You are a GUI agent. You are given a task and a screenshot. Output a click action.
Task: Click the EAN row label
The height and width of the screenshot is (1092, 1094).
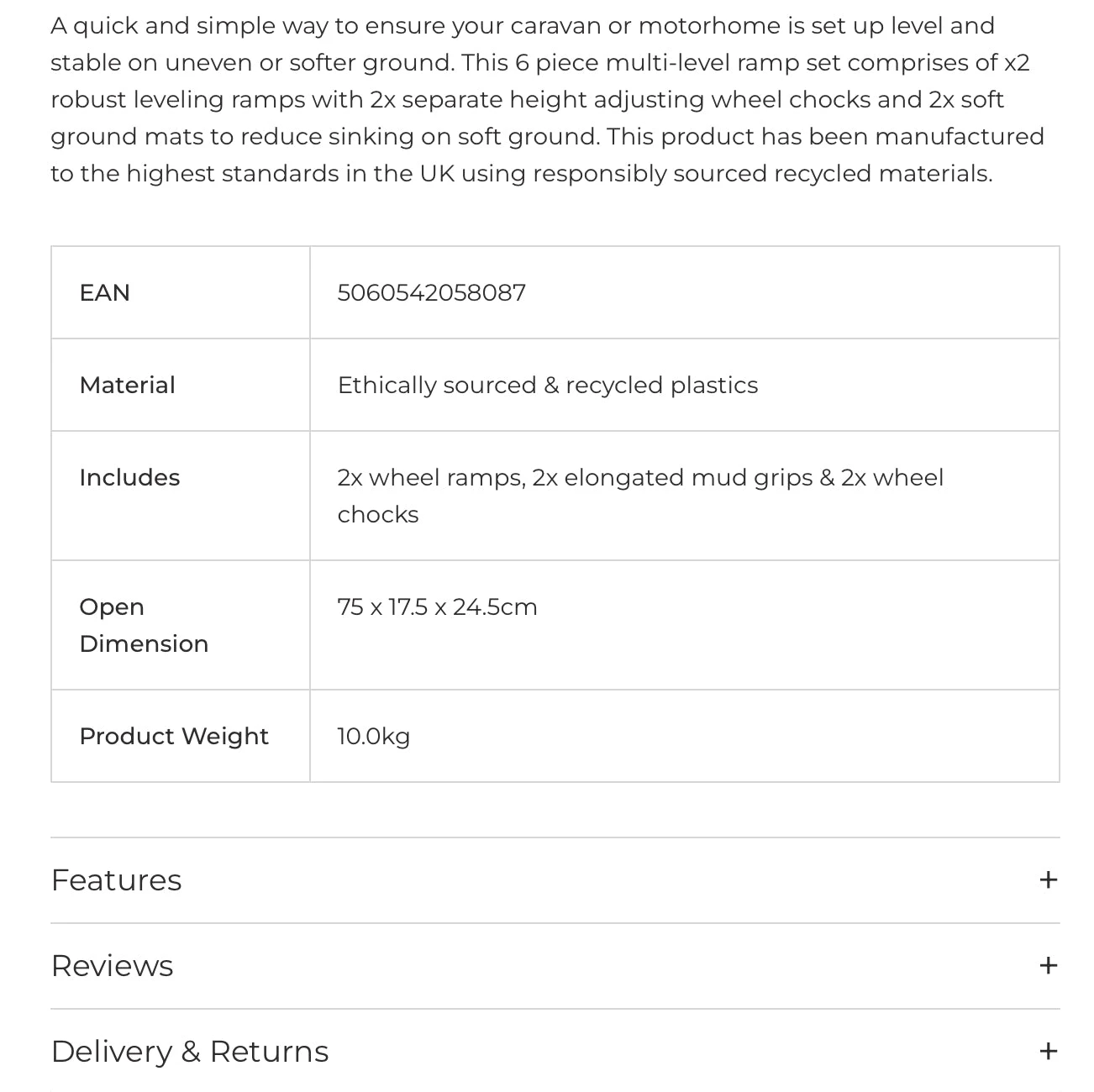pos(105,292)
